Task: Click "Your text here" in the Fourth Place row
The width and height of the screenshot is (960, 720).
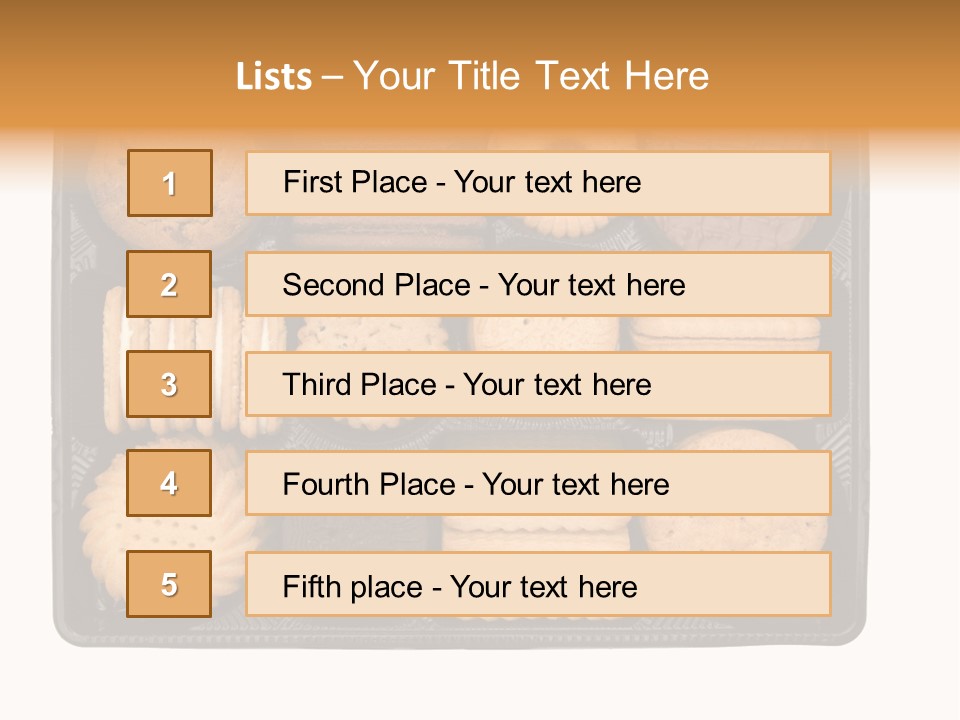Action: coord(576,485)
